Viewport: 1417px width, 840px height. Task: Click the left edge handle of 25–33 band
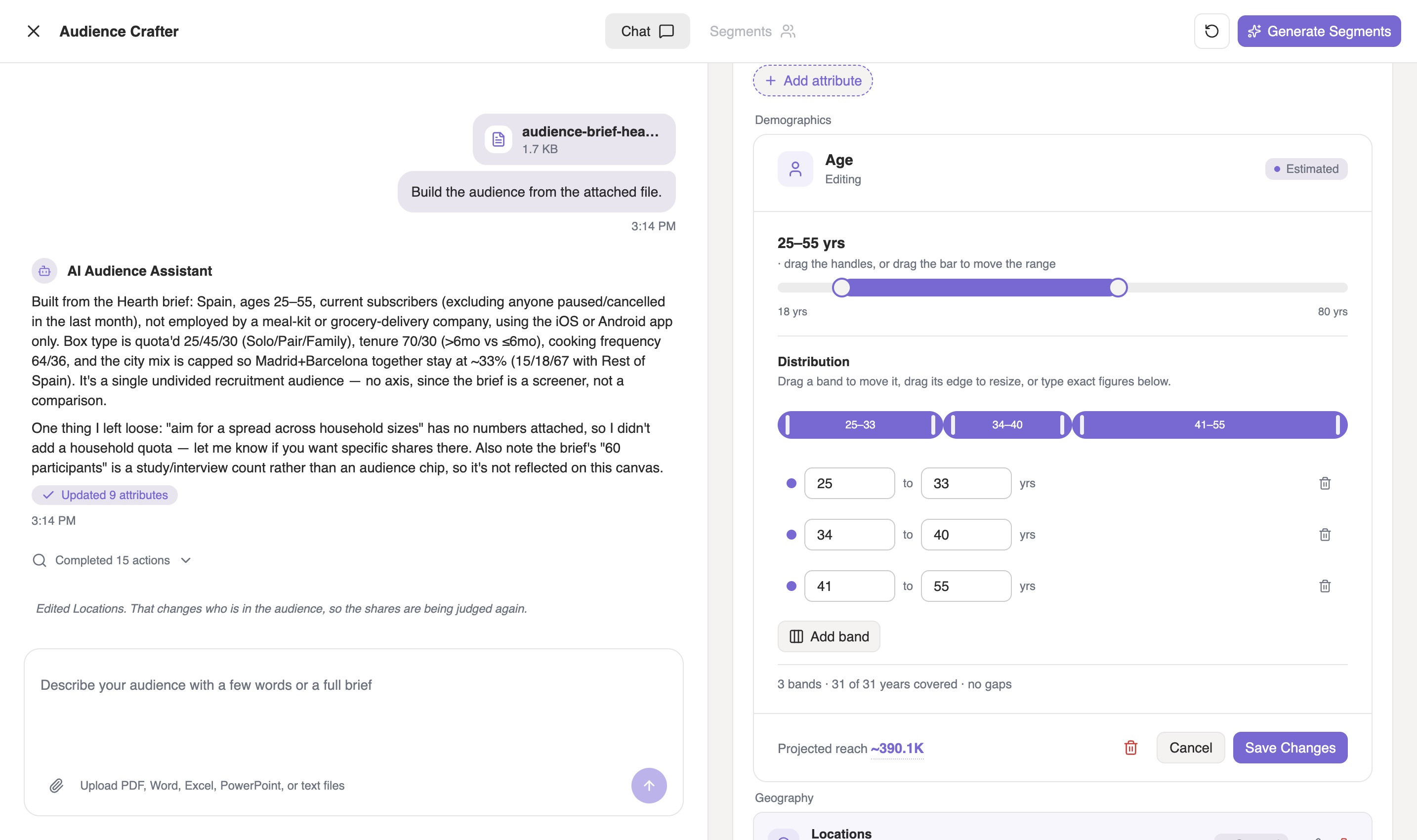(787, 424)
